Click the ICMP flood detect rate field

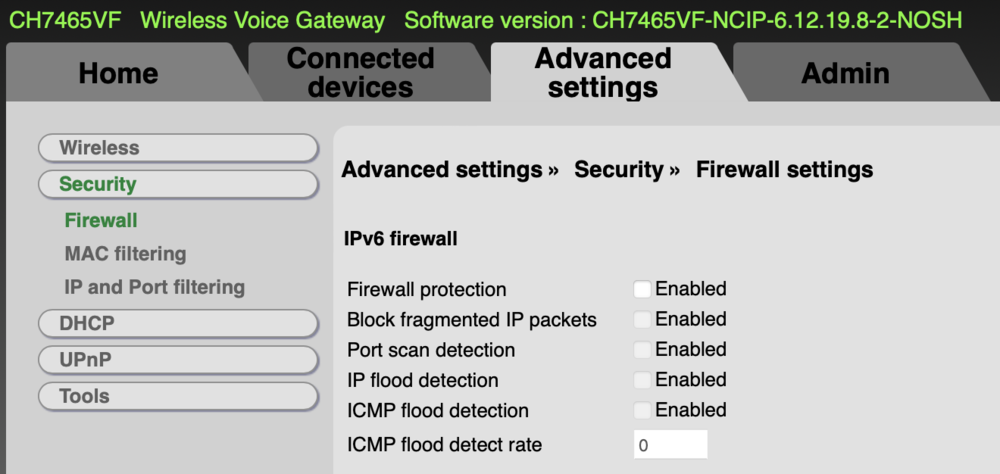[670, 444]
